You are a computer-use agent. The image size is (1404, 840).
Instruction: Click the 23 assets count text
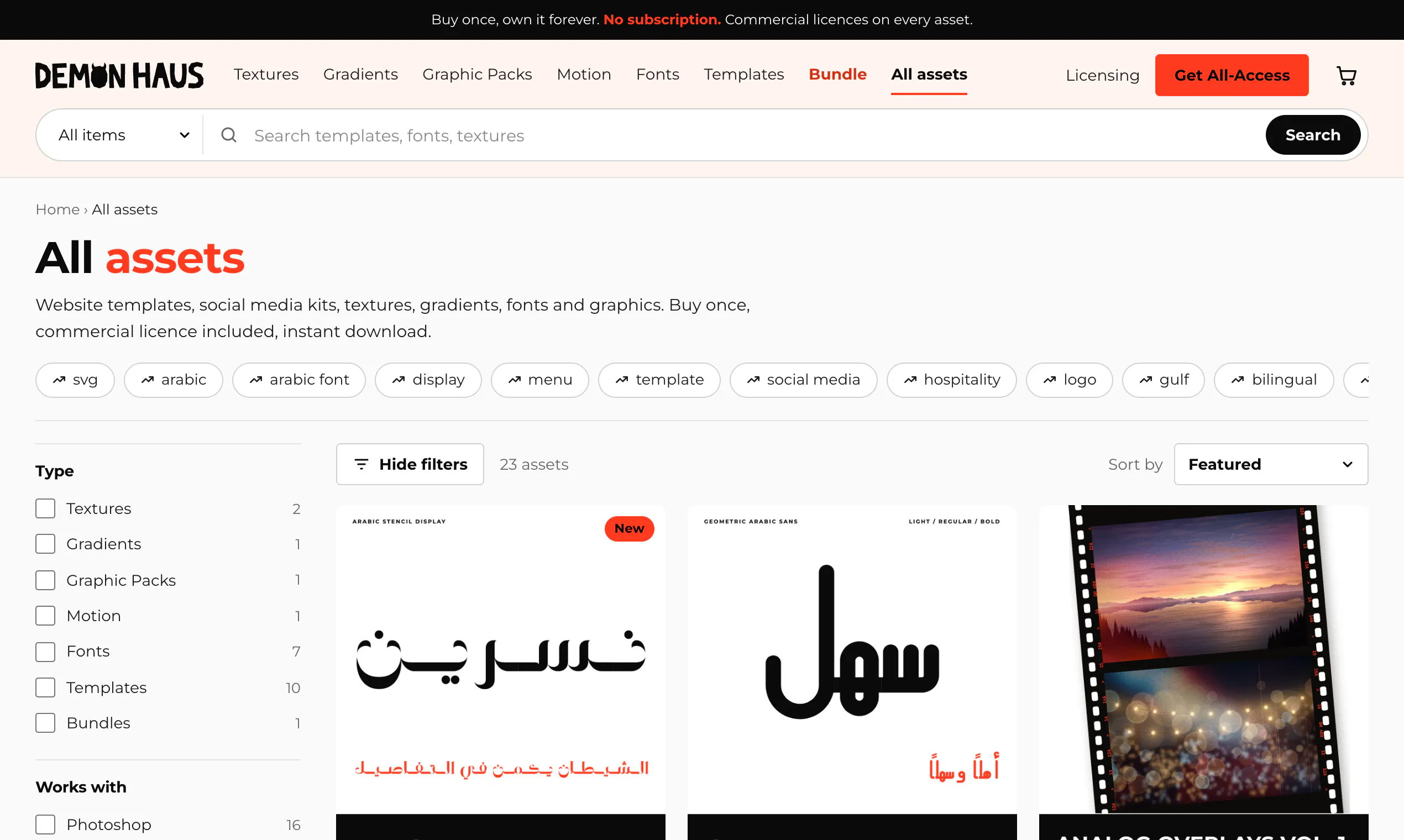[534, 464]
